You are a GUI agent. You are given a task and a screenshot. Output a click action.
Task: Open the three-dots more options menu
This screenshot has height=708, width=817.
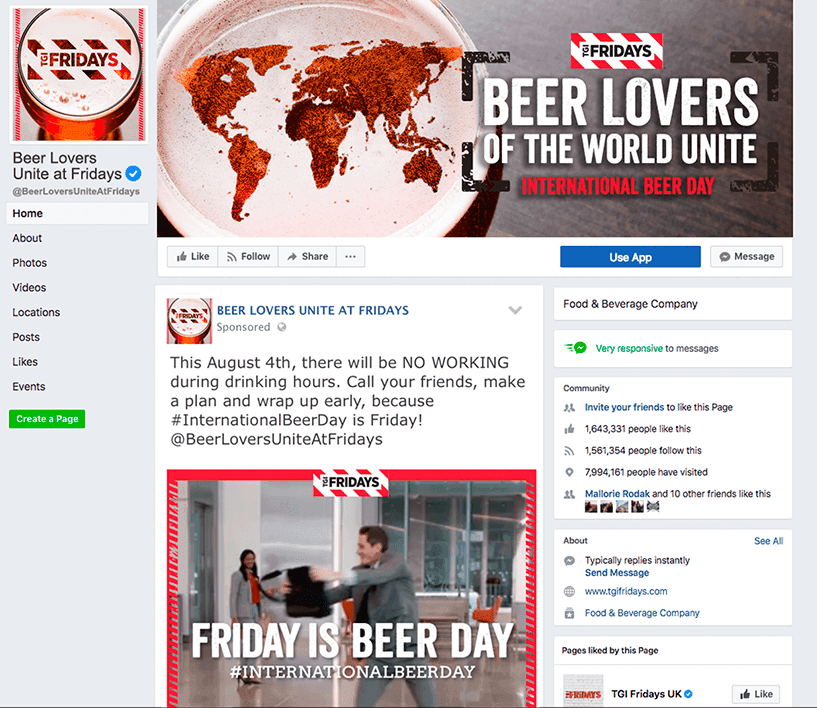(x=351, y=257)
